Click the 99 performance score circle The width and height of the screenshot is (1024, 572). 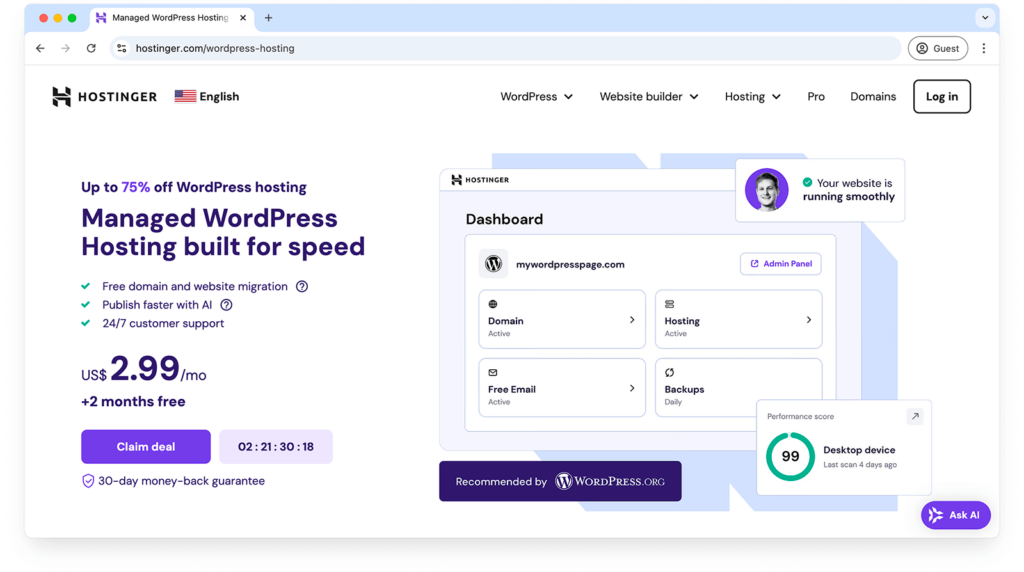coord(790,456)
